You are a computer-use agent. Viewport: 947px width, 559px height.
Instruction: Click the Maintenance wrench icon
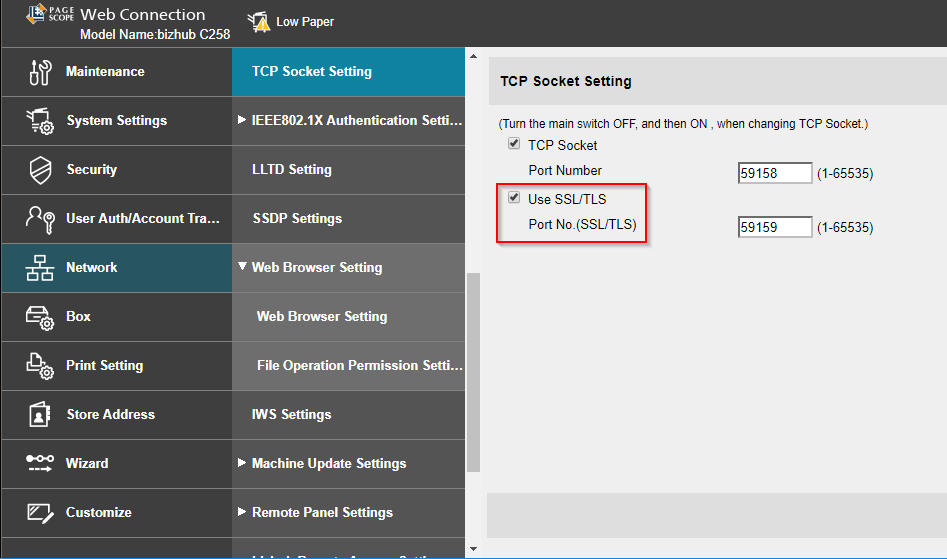pyautogui.click(x=40, y=72)
